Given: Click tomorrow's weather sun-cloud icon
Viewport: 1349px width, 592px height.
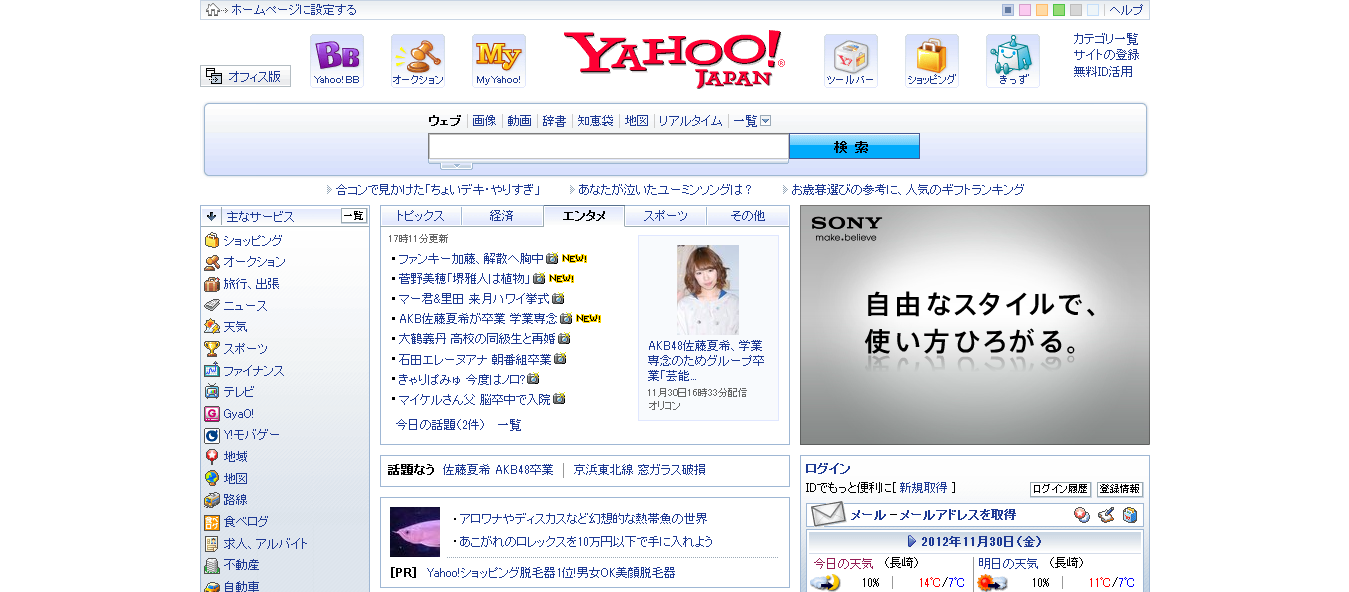Looking at the screenshot, I should 992,583.
